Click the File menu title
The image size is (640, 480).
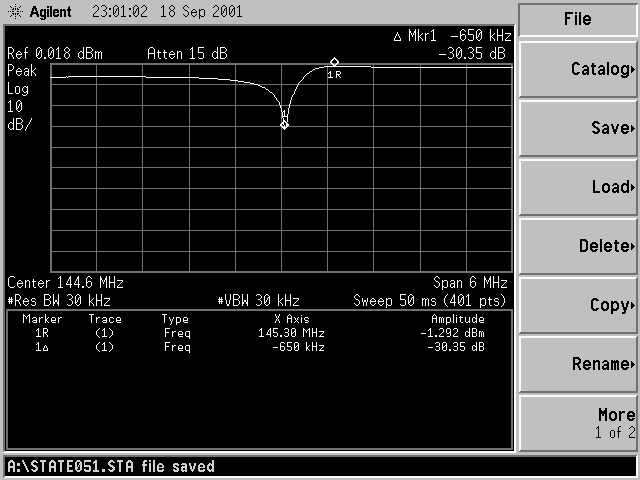point(578,19)
